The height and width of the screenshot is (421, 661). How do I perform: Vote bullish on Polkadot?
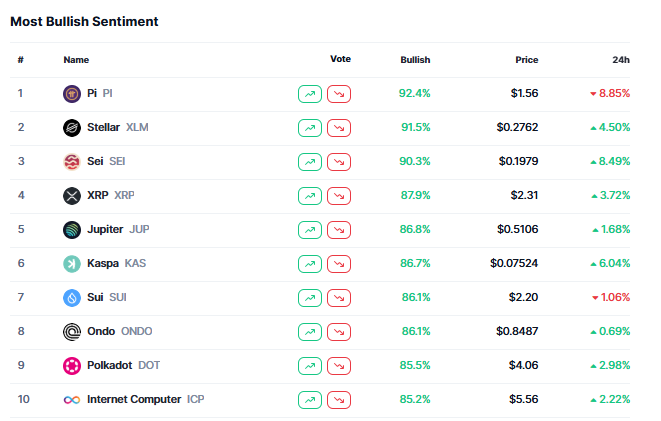[310, 366]
